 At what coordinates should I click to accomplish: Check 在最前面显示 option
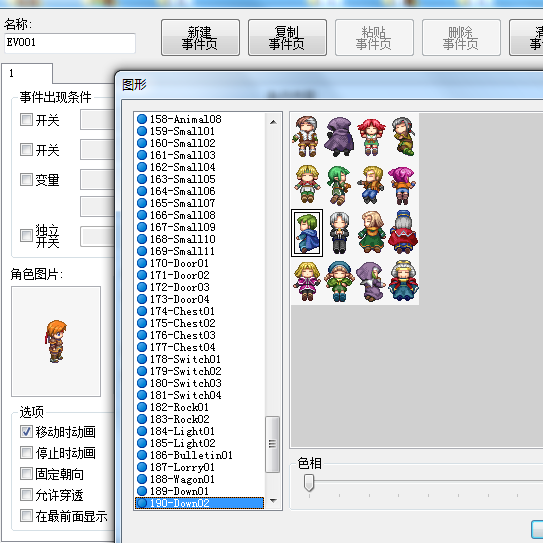[26, 516]
